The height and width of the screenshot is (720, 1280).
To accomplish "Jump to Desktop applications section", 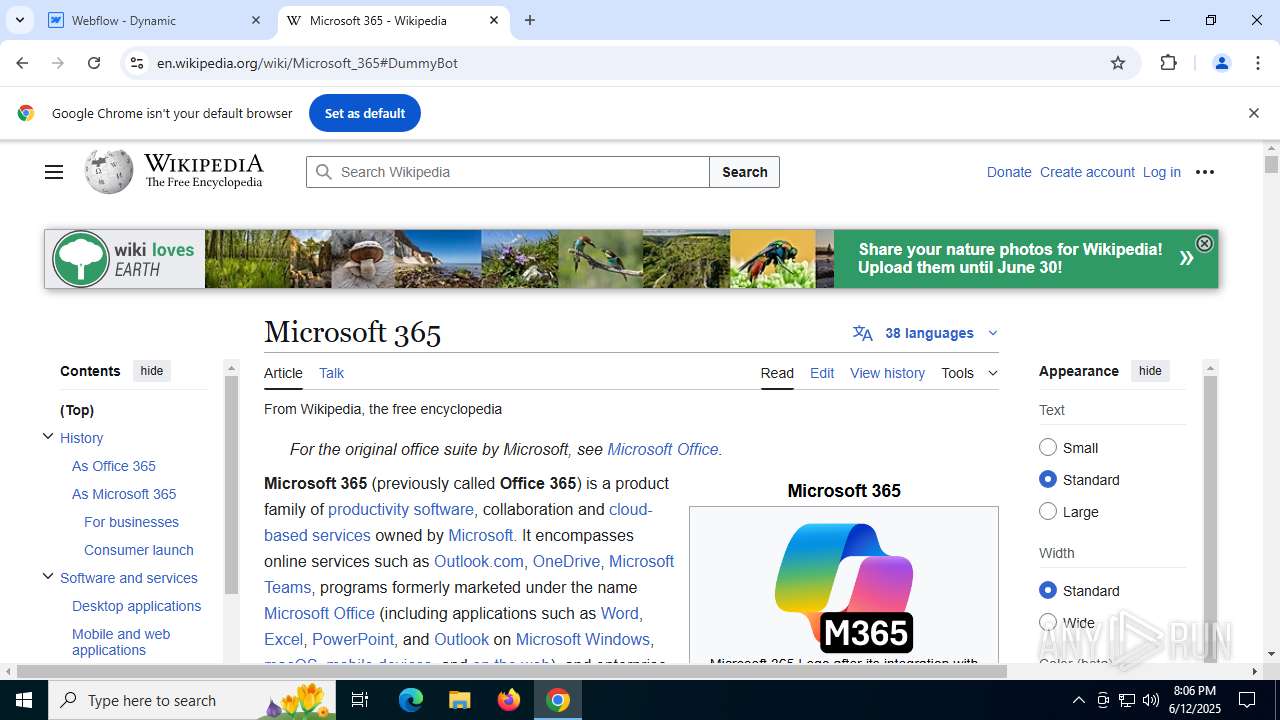I will click(136, 606).
